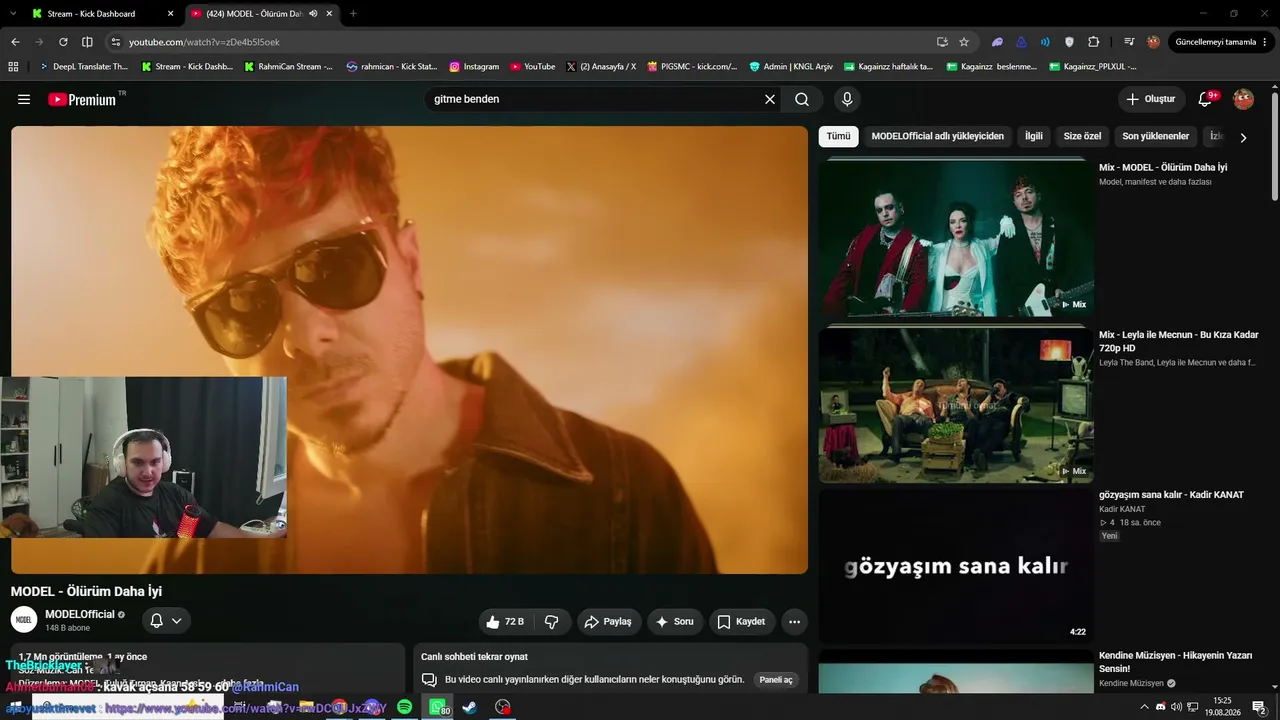Go back in browser history
The image size is (1280, 720).
point(15,42)
